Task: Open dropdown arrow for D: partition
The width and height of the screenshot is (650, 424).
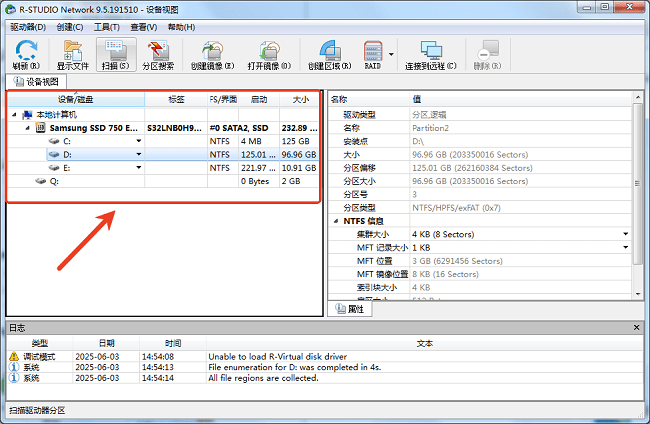Action: pyautogui.click(x=138, y=154)
